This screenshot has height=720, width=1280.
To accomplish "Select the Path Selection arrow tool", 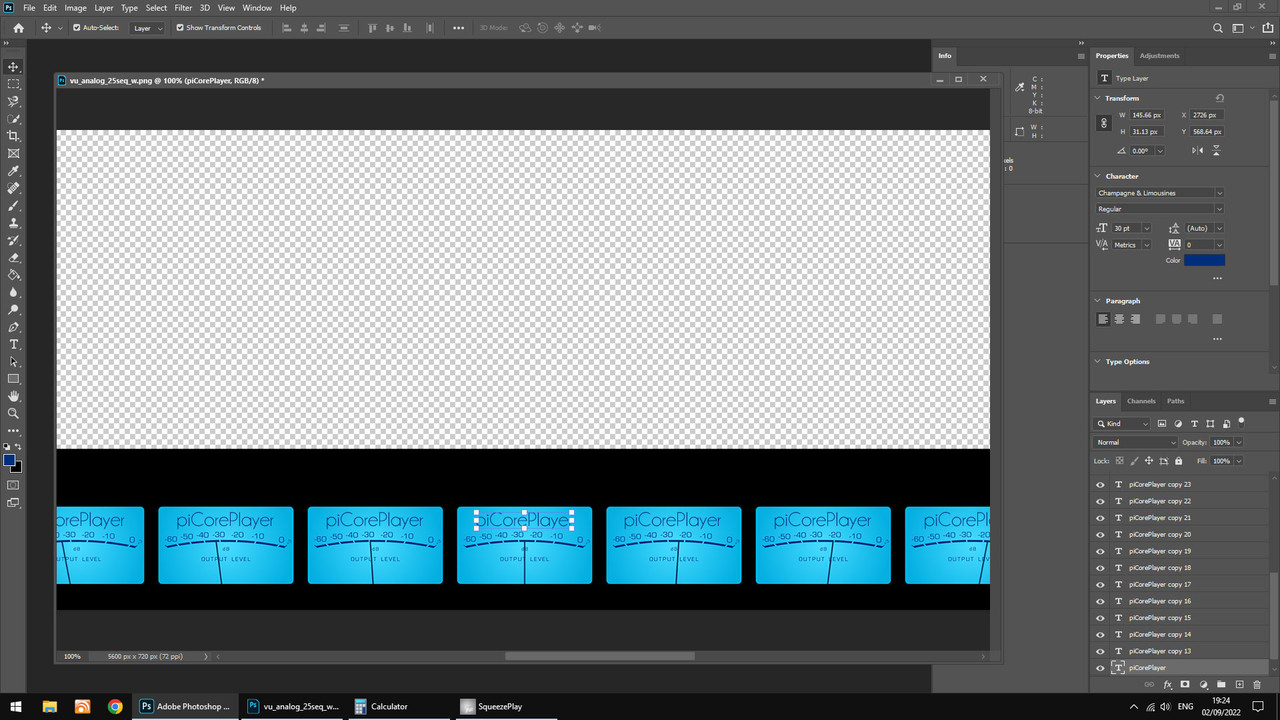I will [14, 362].
